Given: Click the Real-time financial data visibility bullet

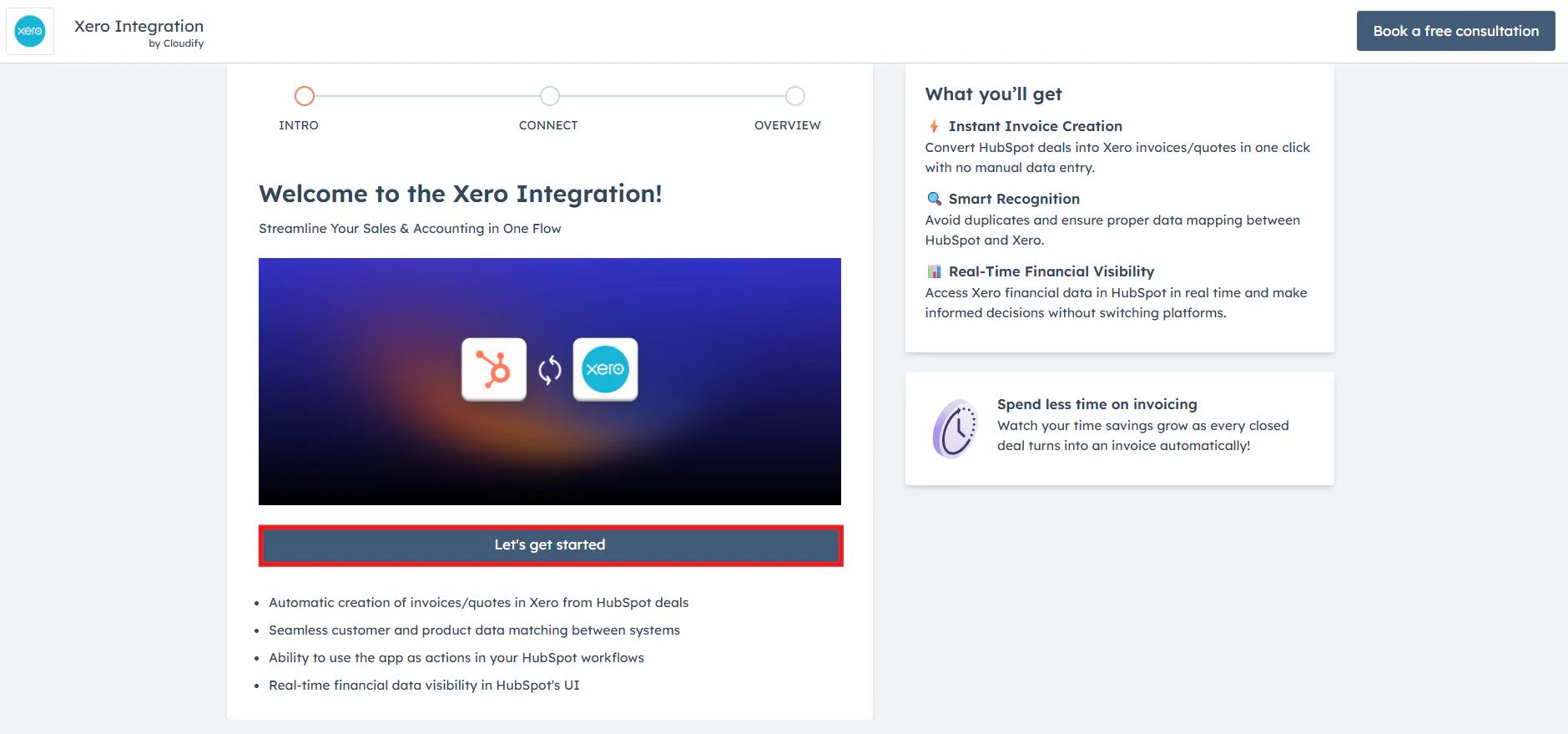Looking at the screenshot, I should click(x=424, y=686).
